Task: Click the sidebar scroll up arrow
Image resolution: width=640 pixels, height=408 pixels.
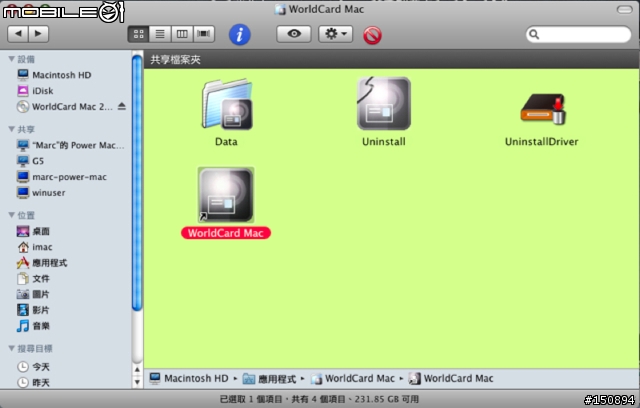Action: coord(138,370)
